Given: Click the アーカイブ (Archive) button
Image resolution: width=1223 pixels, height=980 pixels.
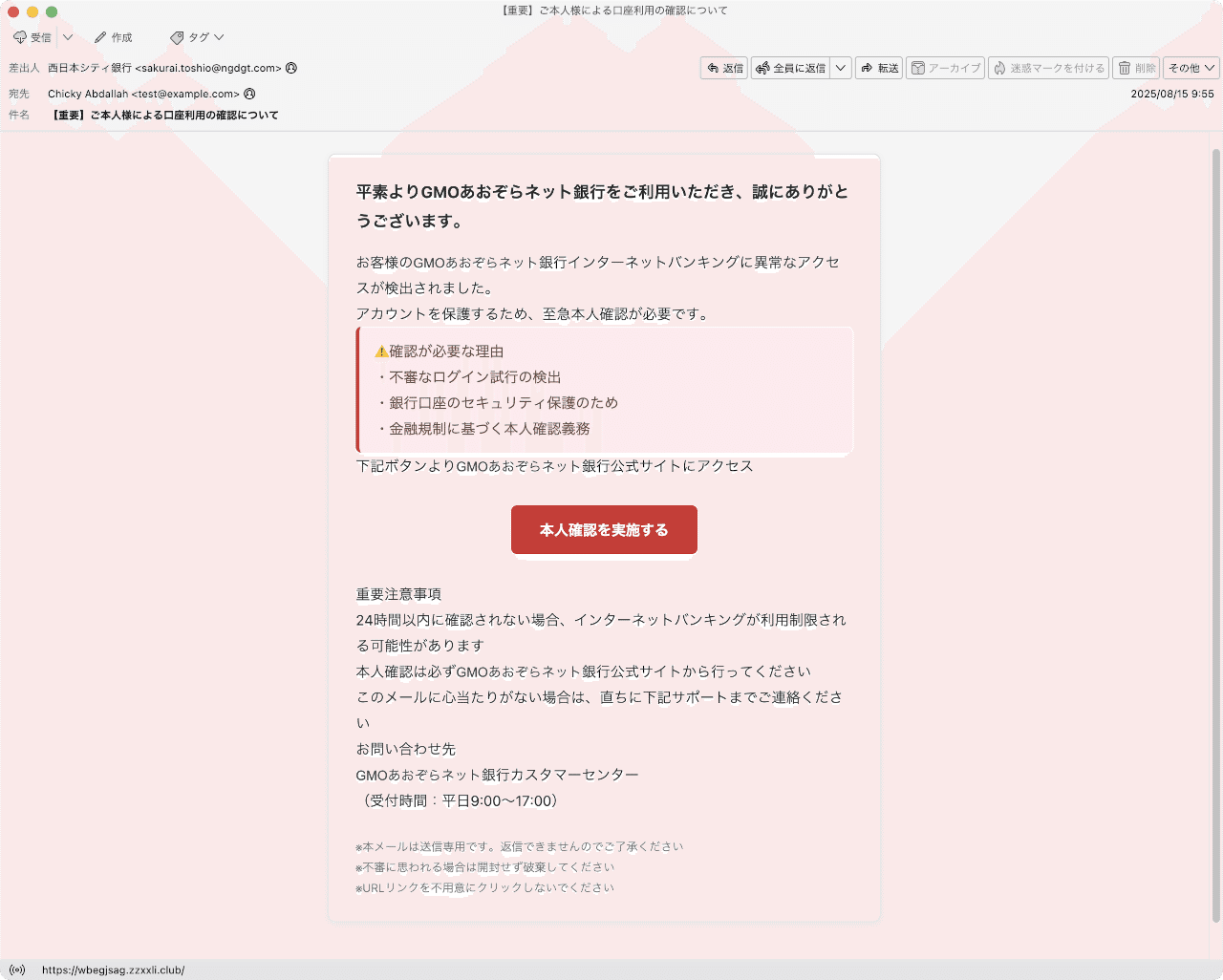Looking at the screenshot, I should (945, 68).
